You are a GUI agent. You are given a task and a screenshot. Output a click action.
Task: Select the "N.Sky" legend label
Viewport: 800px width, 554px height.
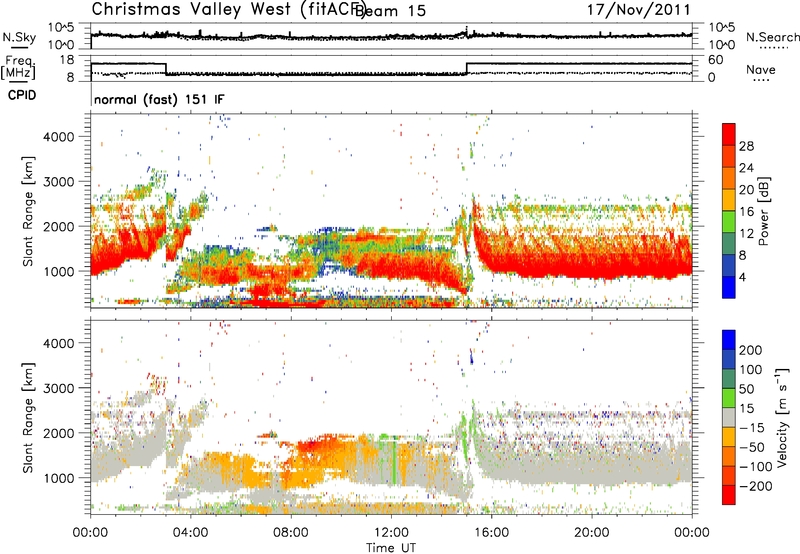19,37
